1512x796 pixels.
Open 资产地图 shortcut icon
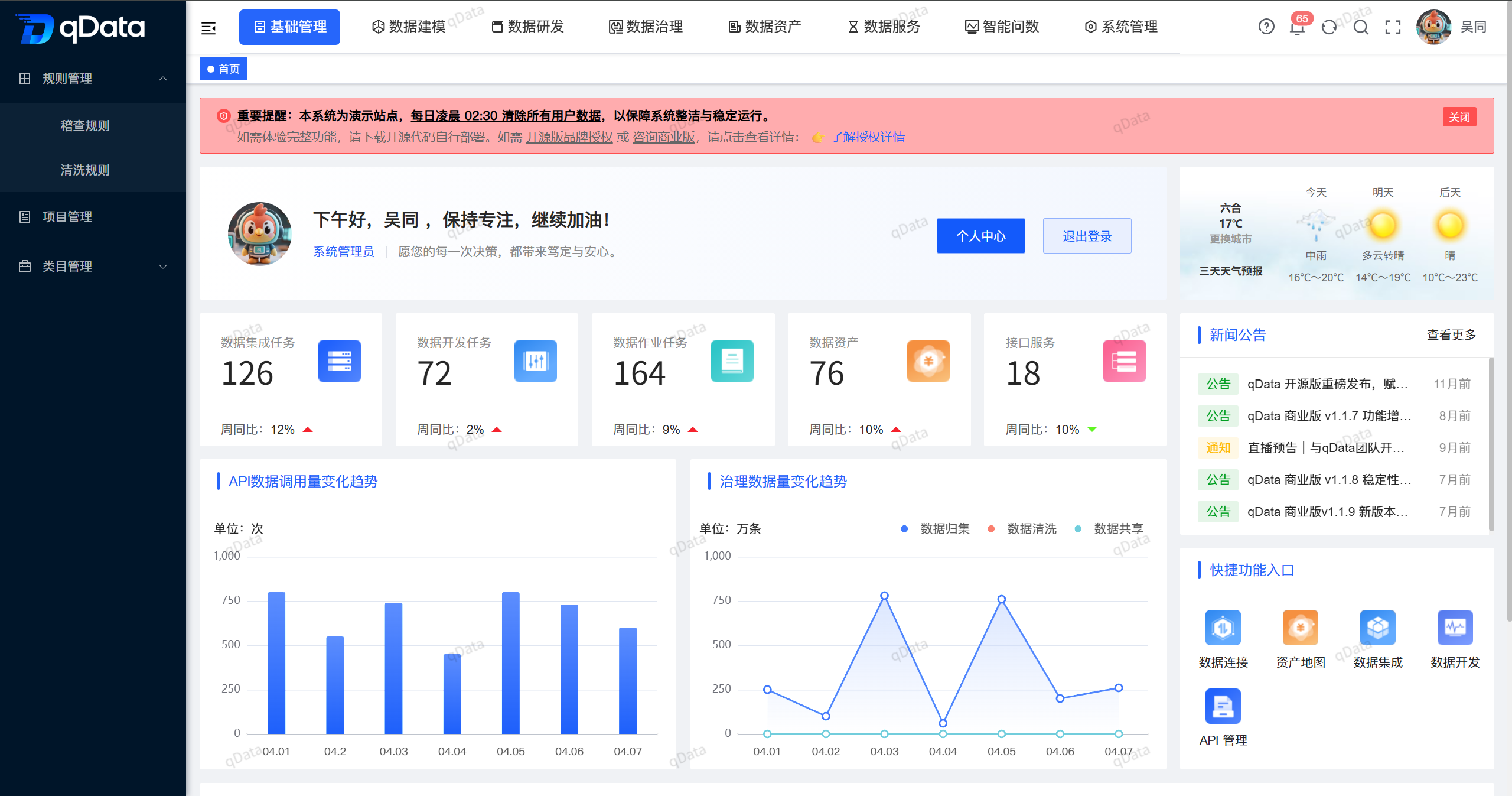[x=1301, y=628]
